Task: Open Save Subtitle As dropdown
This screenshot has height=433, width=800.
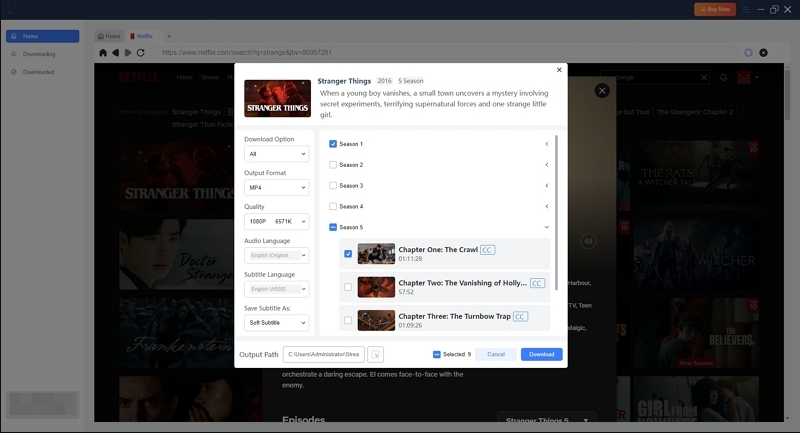Action: point(277,323)
